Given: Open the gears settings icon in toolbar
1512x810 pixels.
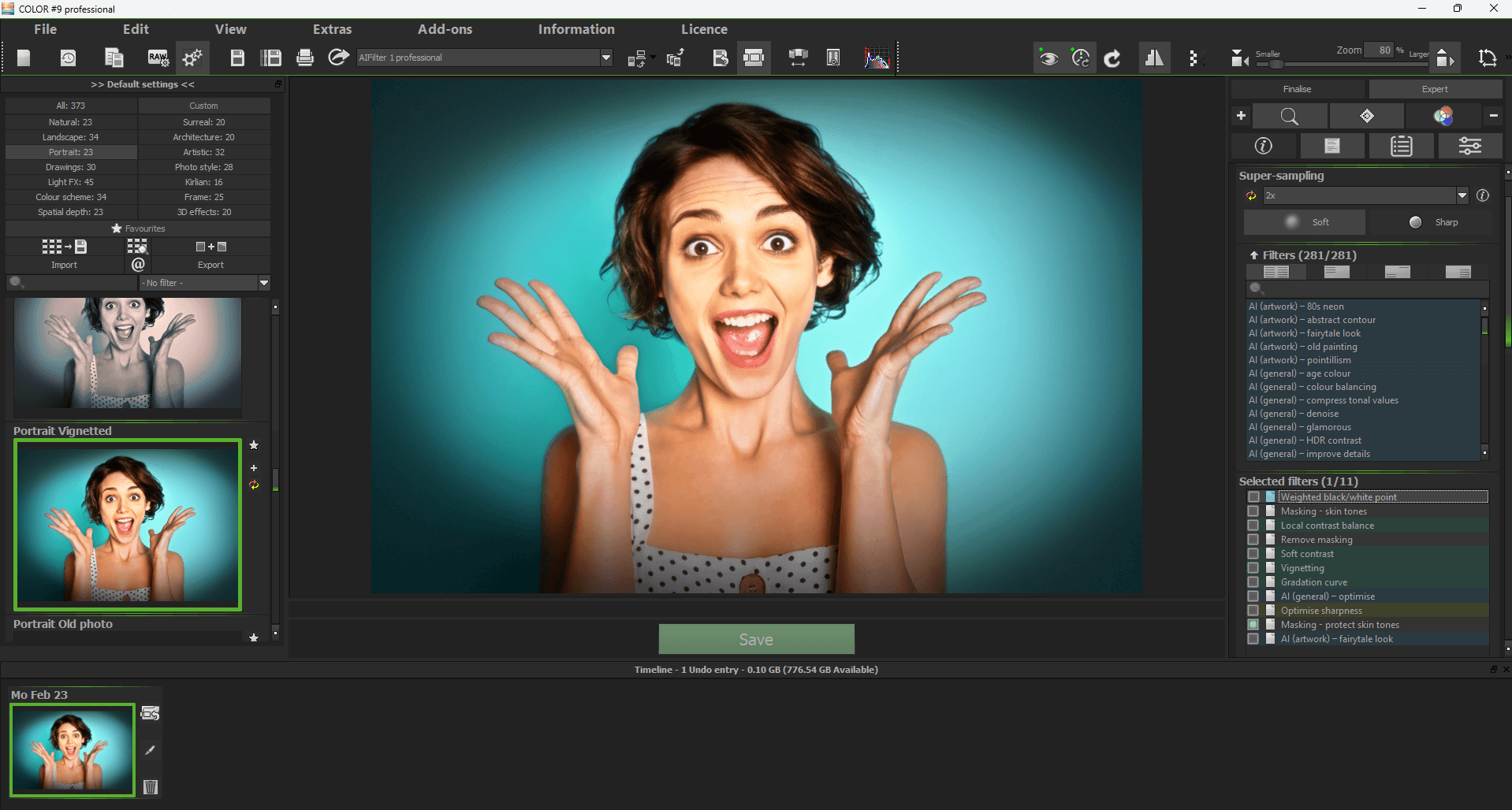Looking at the screenshot, I should click(x=192, y=58).
